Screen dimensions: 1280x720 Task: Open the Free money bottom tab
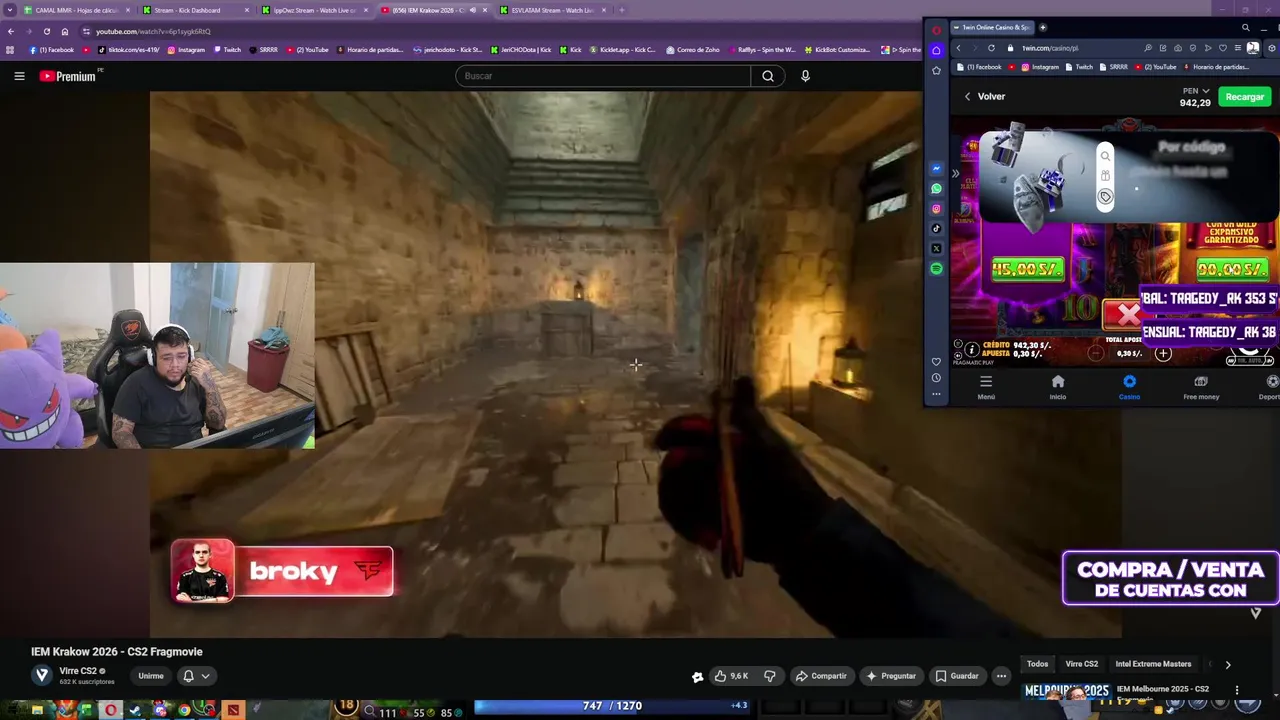1201,387
